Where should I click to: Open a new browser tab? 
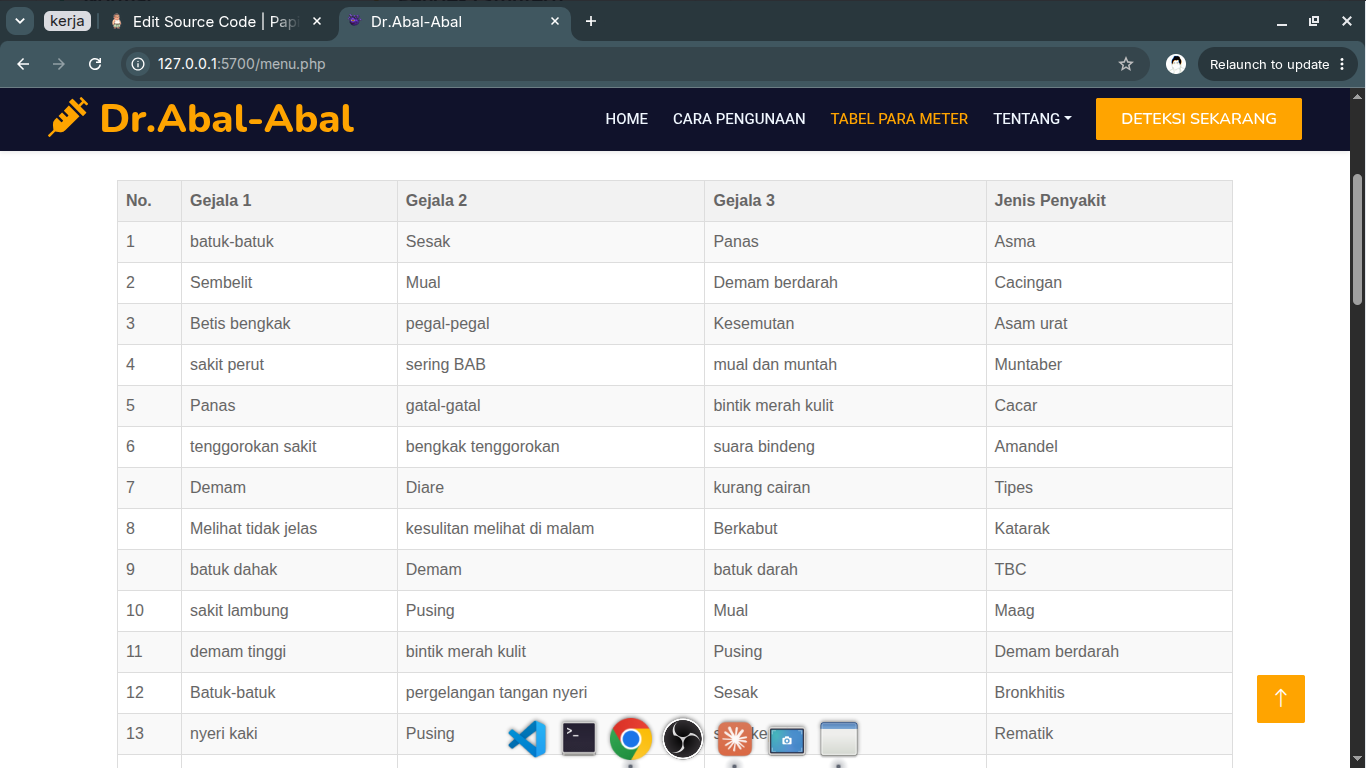pos(591,21)
